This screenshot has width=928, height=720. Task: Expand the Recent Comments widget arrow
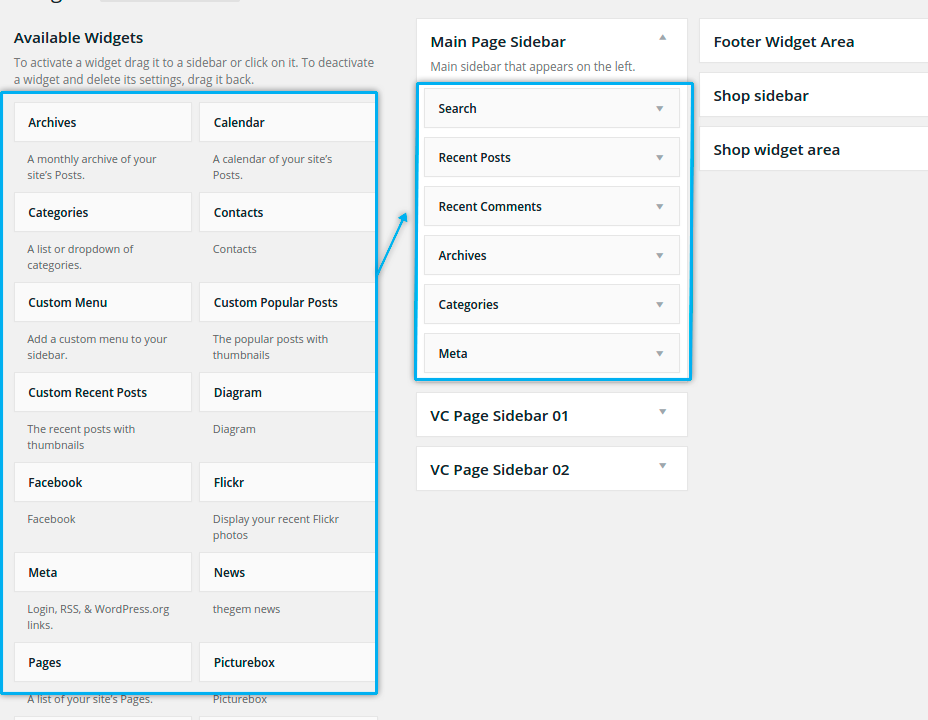tap(659, 206)
